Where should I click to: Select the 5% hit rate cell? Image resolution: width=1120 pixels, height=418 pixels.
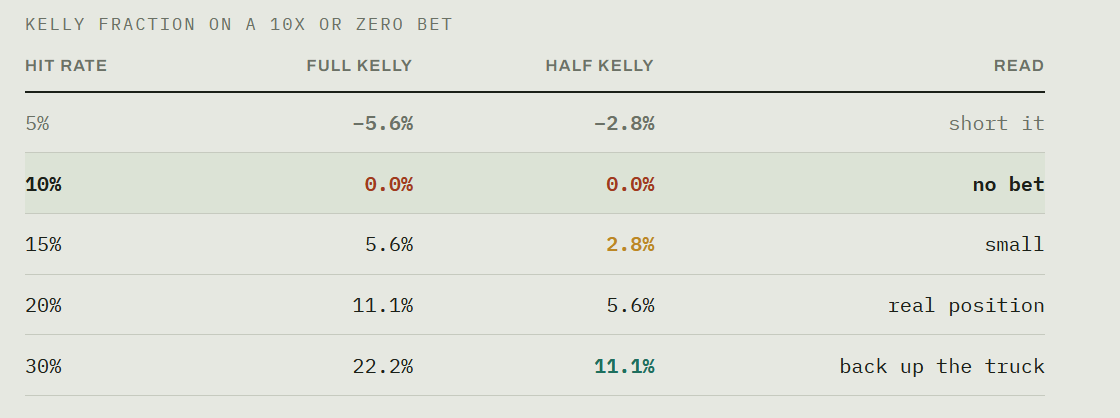tap(37, 124)
